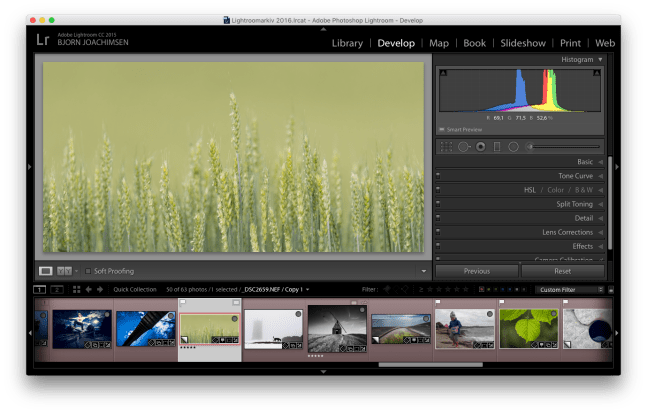Expand the Split Toning panel triangle

click(601, 204)
